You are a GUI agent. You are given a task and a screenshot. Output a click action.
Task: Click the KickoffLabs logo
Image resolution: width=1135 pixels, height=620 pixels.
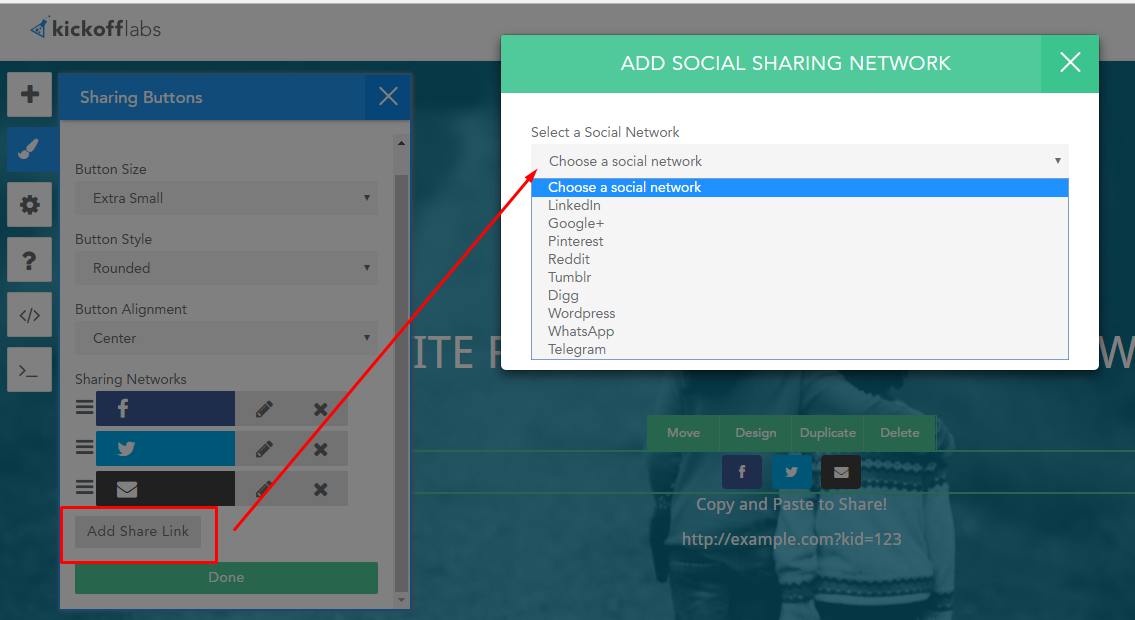[96, 29]
